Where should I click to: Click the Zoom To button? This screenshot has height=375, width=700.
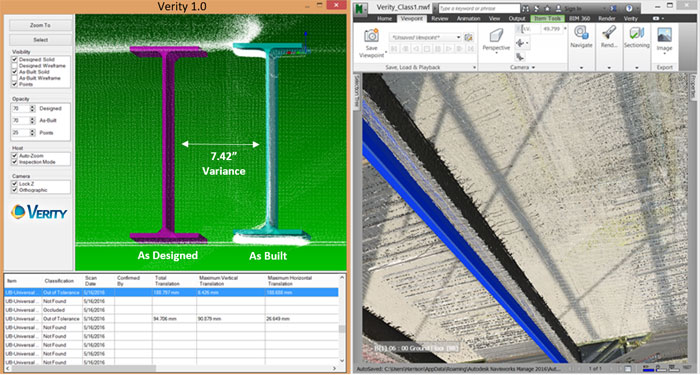pyautogui.click(x=40, y=25)
